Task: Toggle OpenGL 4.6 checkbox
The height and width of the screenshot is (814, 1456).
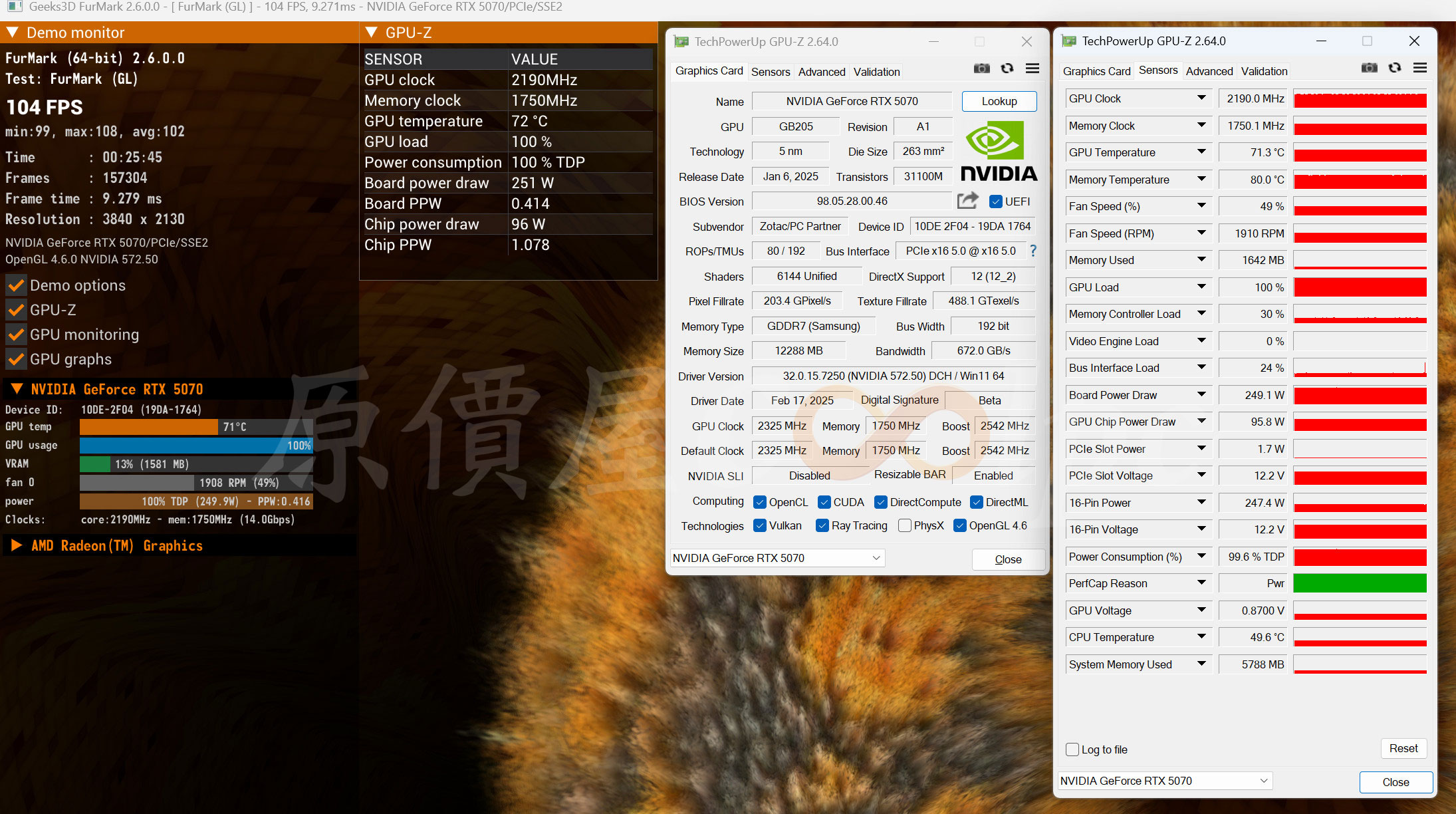Action: 960,525
